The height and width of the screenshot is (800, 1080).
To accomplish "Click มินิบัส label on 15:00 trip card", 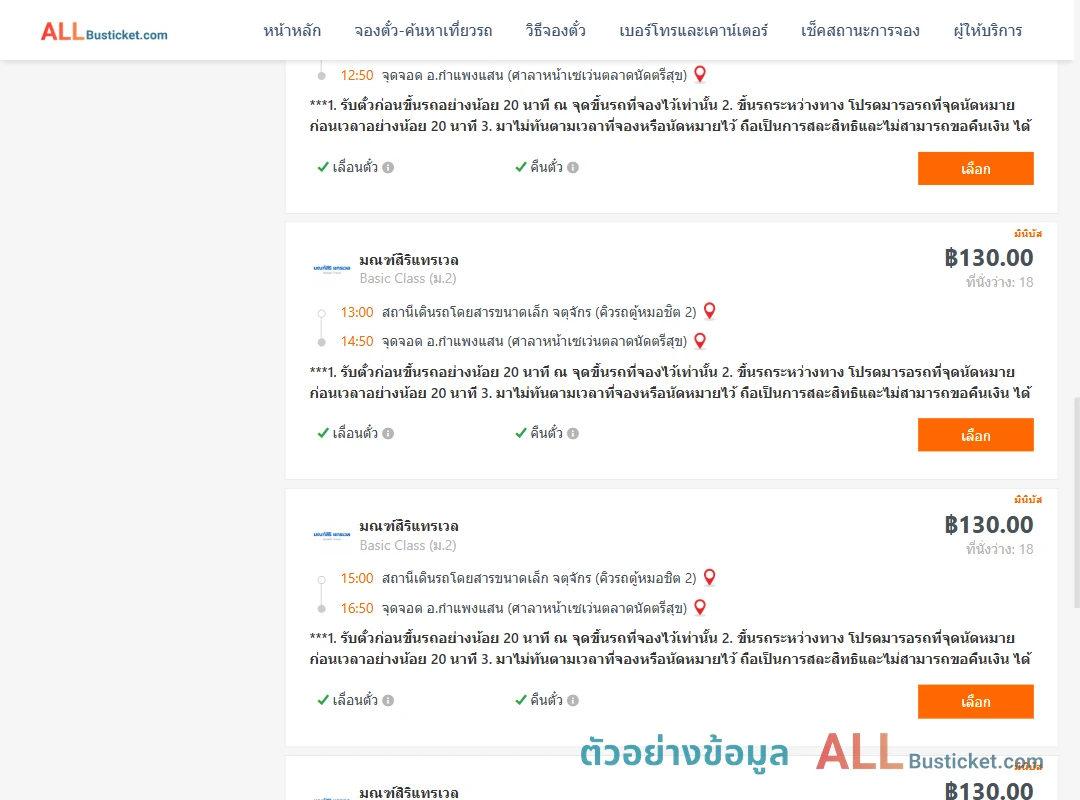I will (1028, 500).
